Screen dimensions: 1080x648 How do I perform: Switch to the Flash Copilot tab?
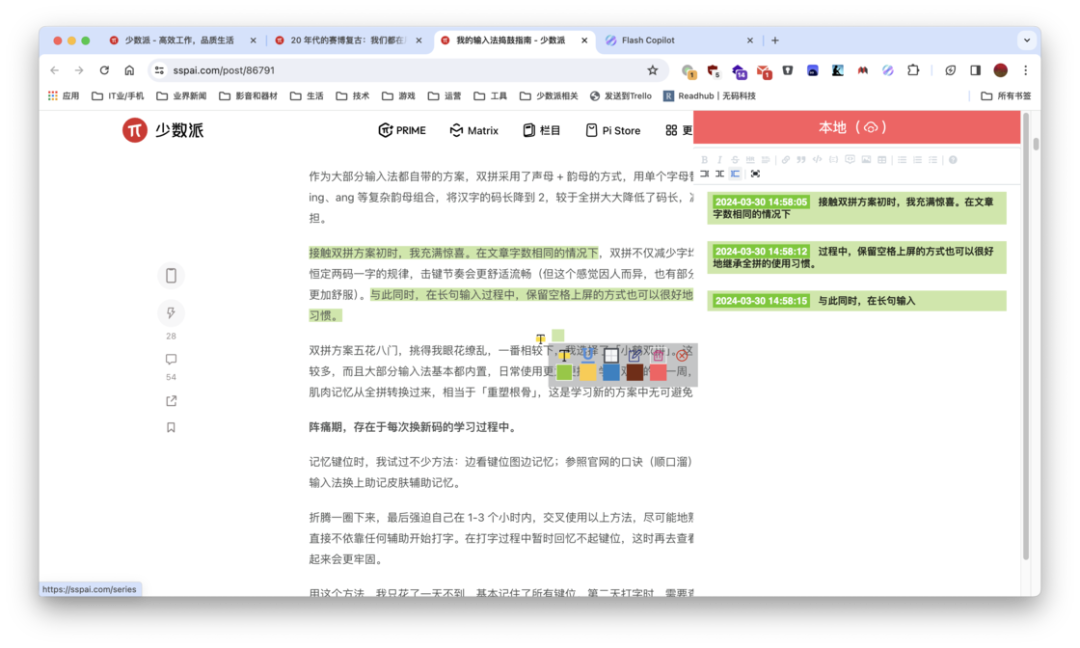pyautogui.click(x=679, y=41)
